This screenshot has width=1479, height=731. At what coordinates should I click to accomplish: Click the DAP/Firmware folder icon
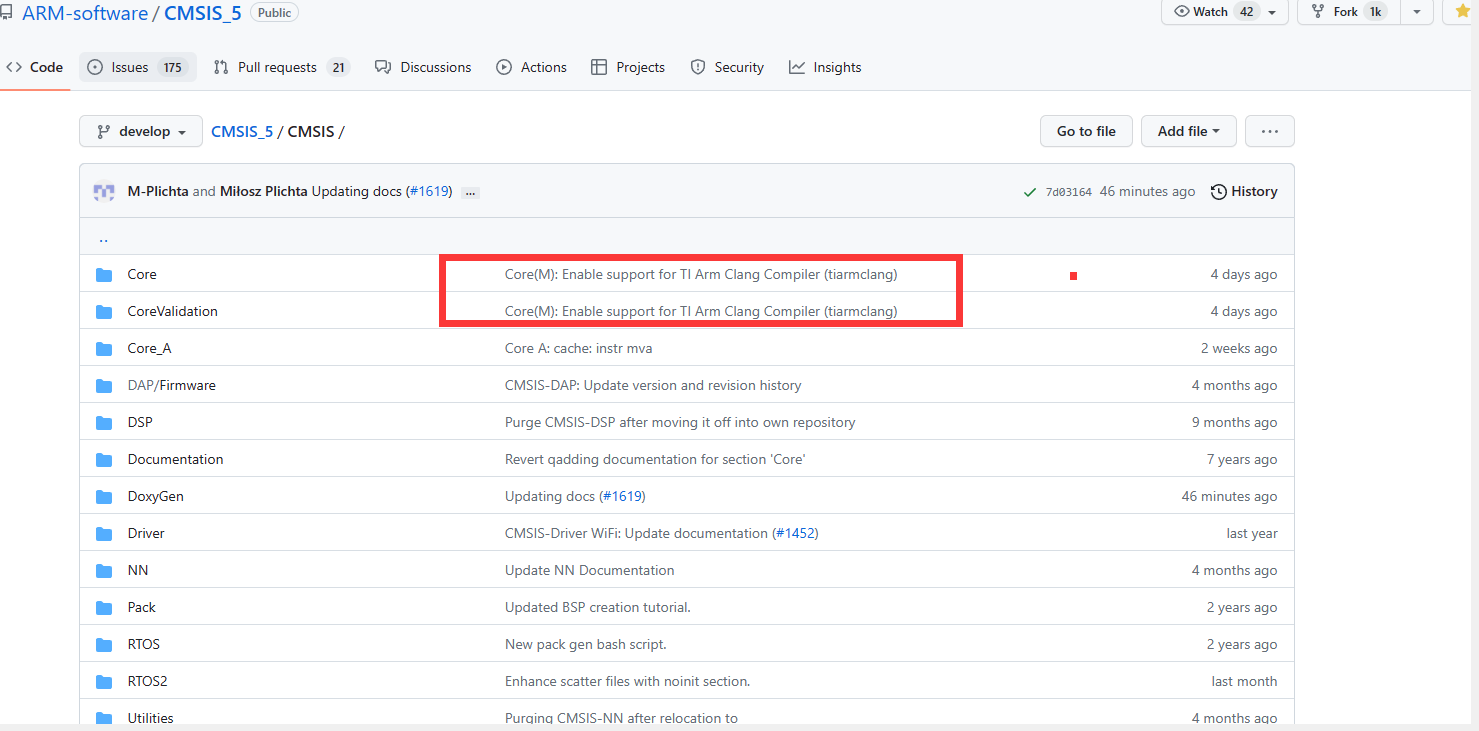(x=104, y=386)
